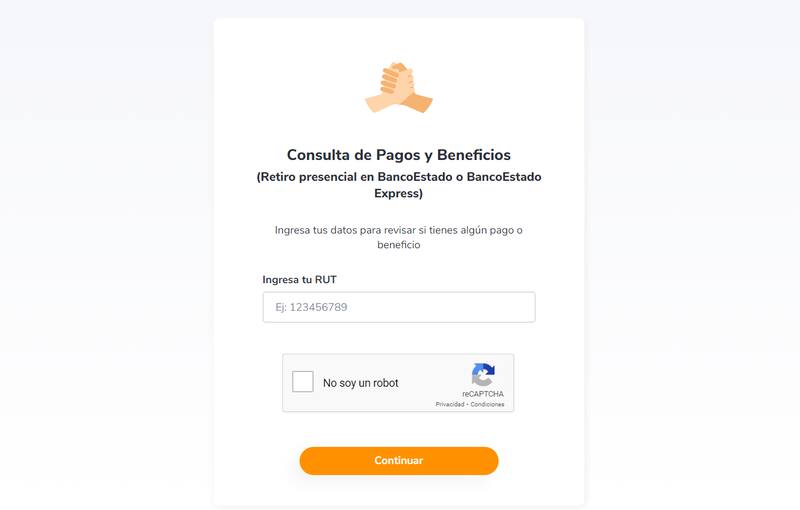The width and height of the screenshot is (800, 510).
Task: Click the "reCAPTCHA" caption under the logo
Action: [483, 394]
